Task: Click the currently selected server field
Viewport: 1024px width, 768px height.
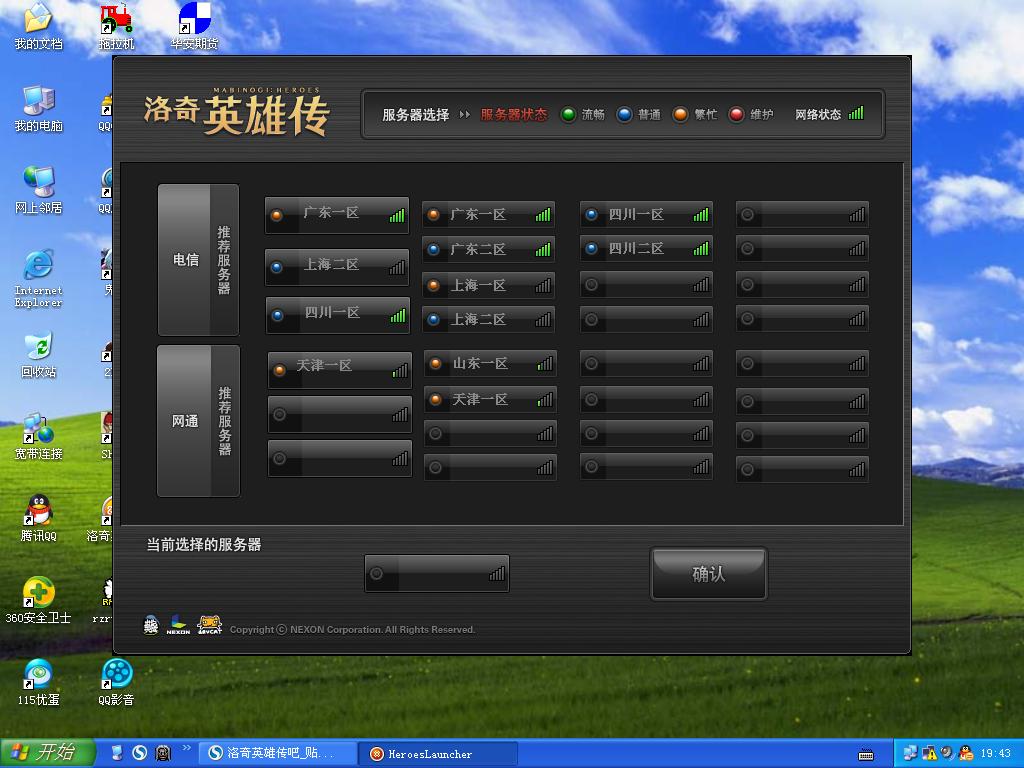Action: tap(437, 573)
